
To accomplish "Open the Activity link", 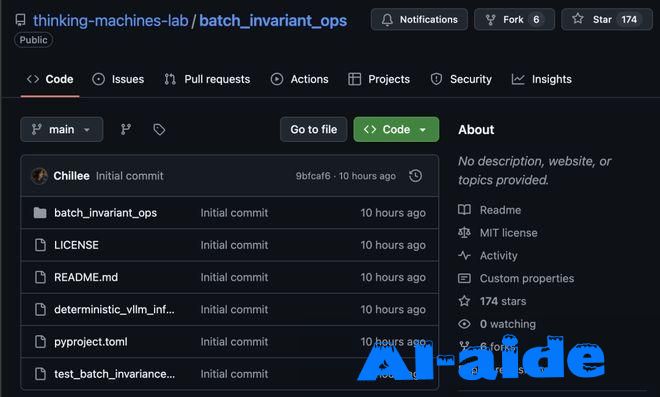I will coord(498,256).
